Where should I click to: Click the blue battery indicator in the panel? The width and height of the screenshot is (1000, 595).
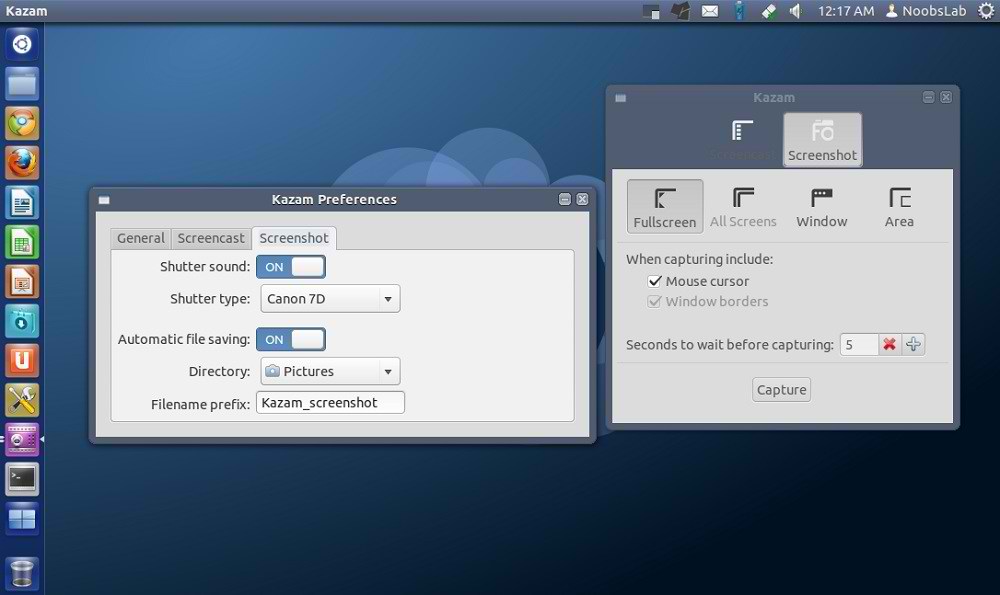coord(739,11)
